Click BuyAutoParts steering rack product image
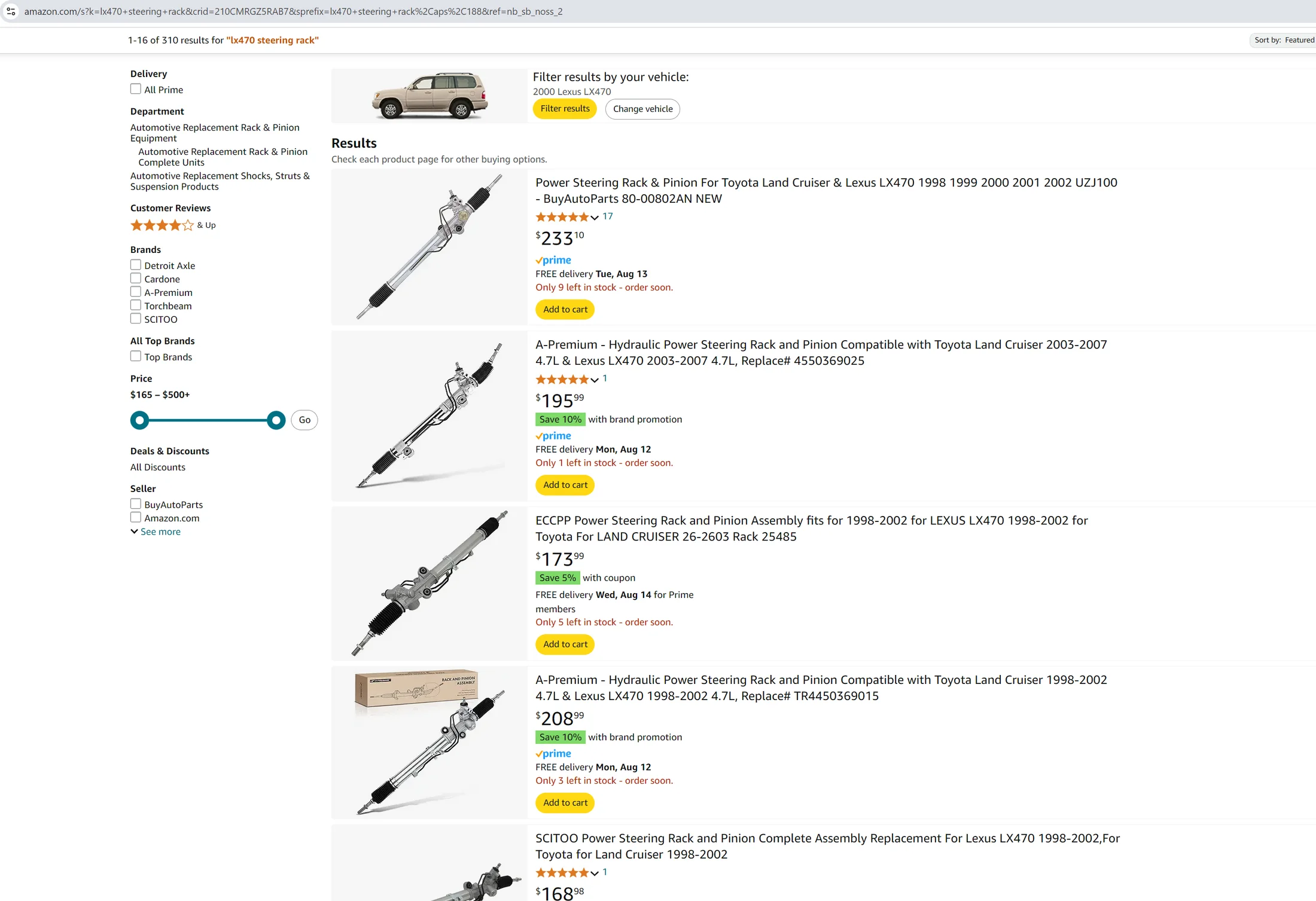This screenshot has height=901, width=1316. (x=429, y=248)
